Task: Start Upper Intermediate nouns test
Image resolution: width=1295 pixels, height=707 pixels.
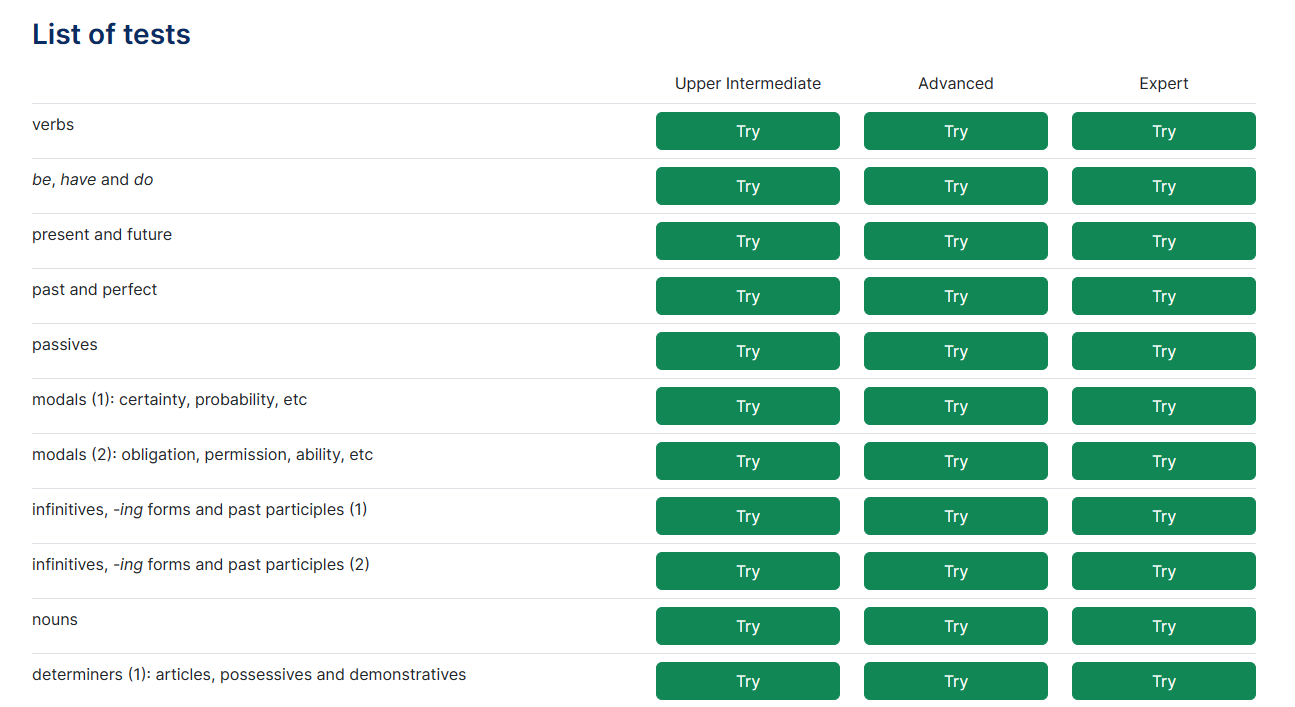Action: coord(747,626)
